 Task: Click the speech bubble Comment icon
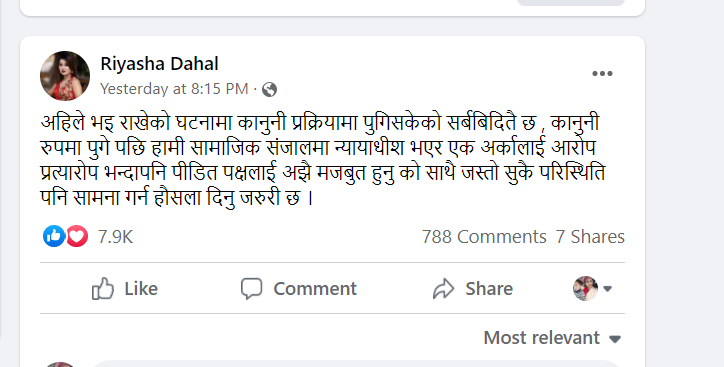coord(252,289)
